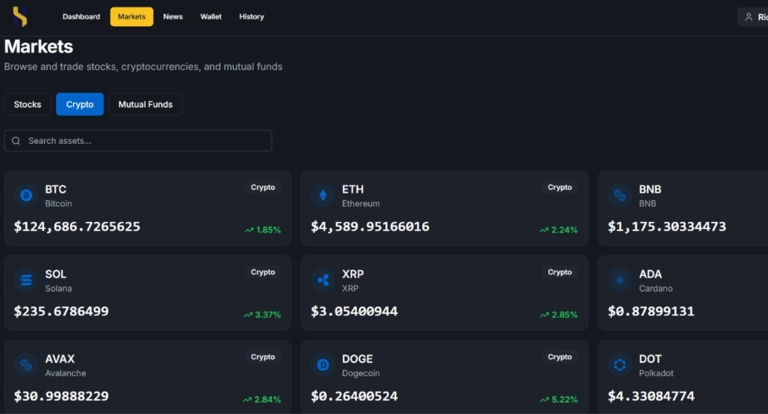Click the XRP trend arrow icon

(x=544, y=315)
